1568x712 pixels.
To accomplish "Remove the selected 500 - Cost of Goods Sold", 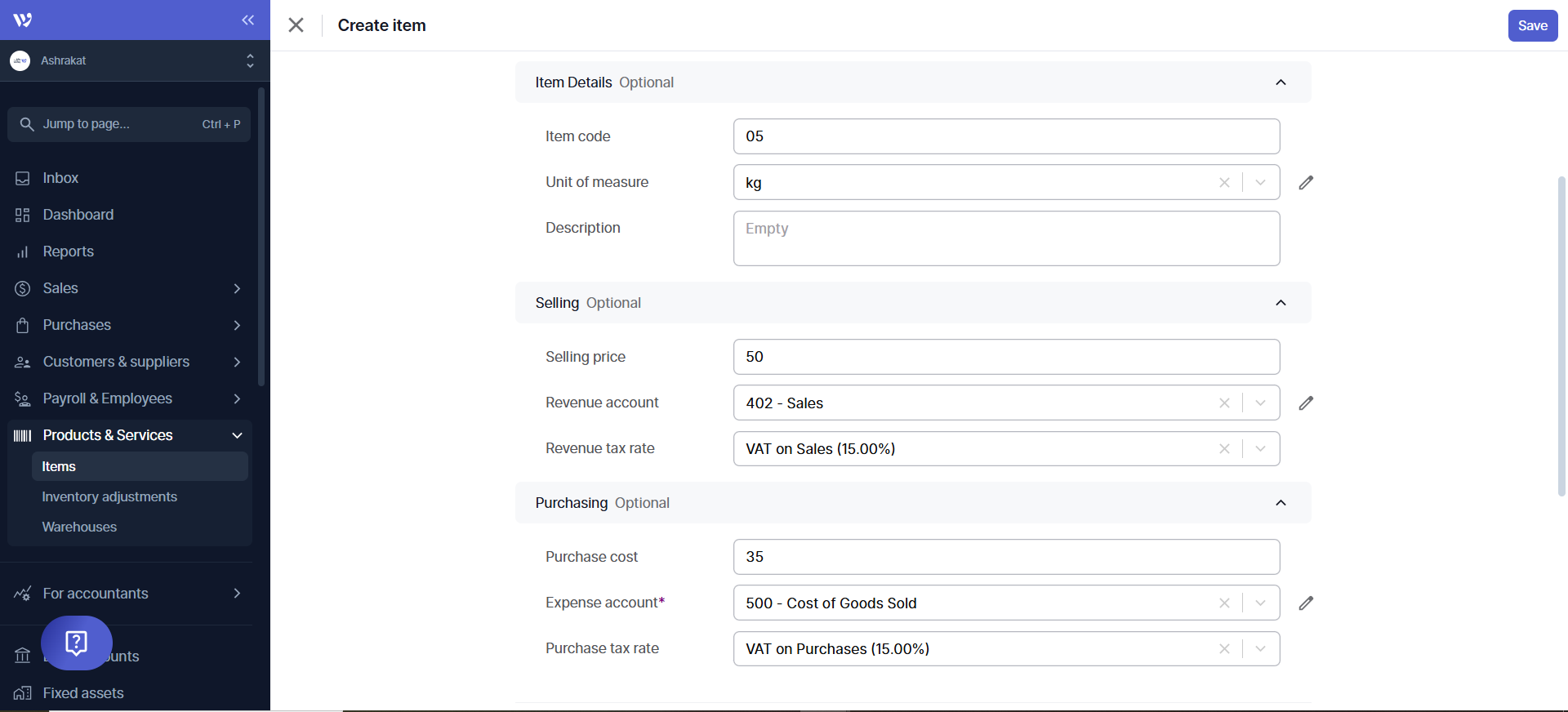I will click(x=1224, y=603).
